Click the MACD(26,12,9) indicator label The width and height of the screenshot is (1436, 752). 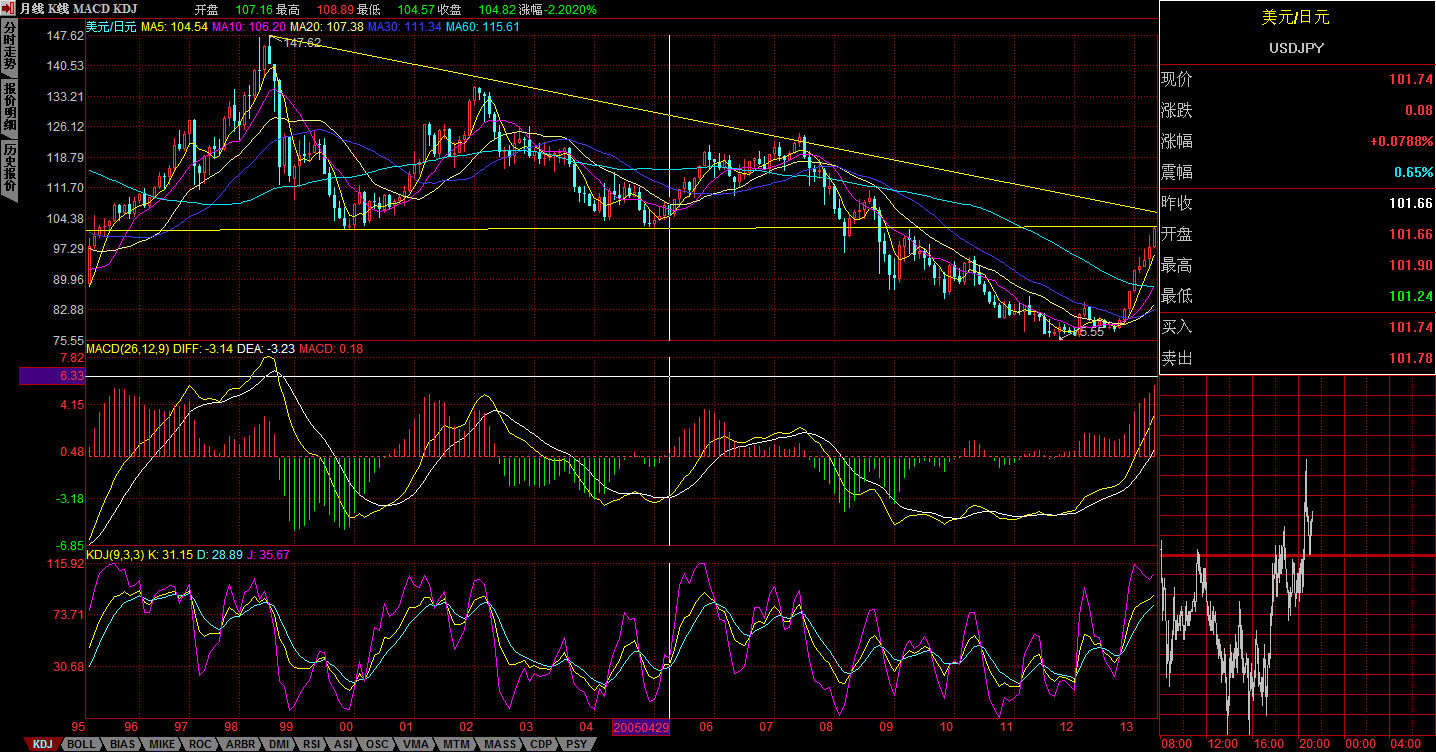pyautogui.click(x=127, y=349)
